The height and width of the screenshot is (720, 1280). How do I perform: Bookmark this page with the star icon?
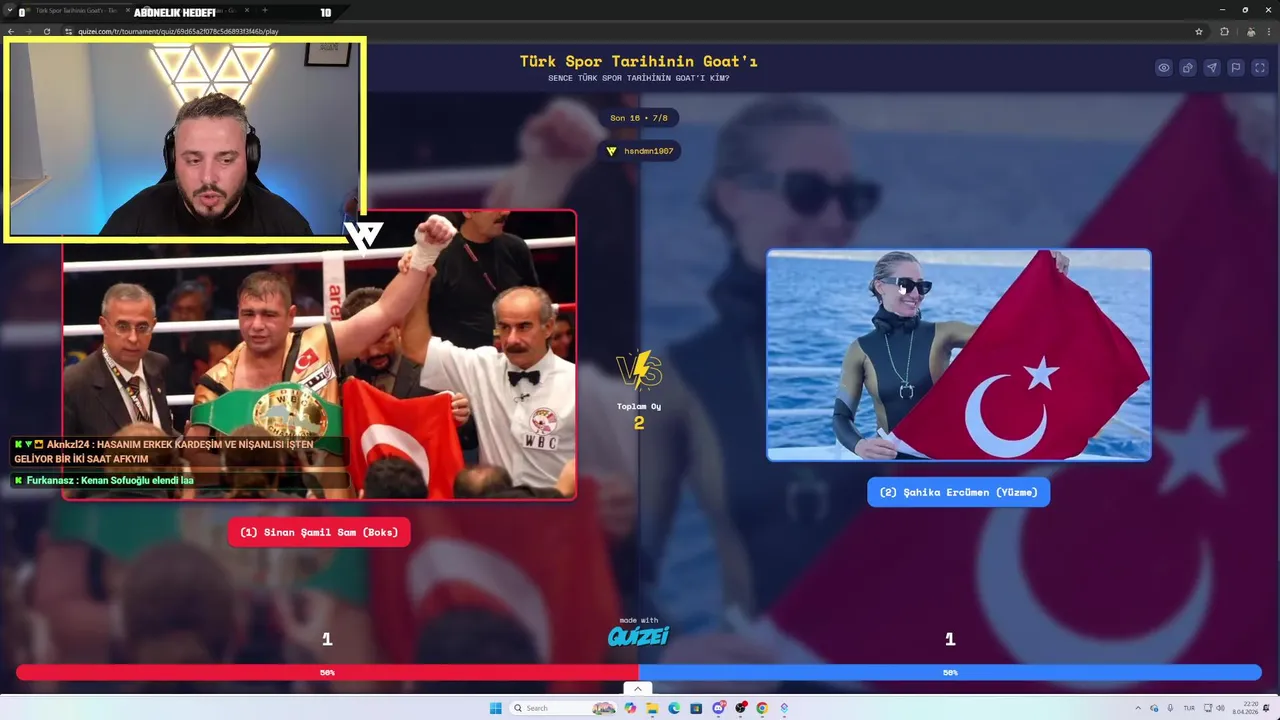tap(1199, 31)
